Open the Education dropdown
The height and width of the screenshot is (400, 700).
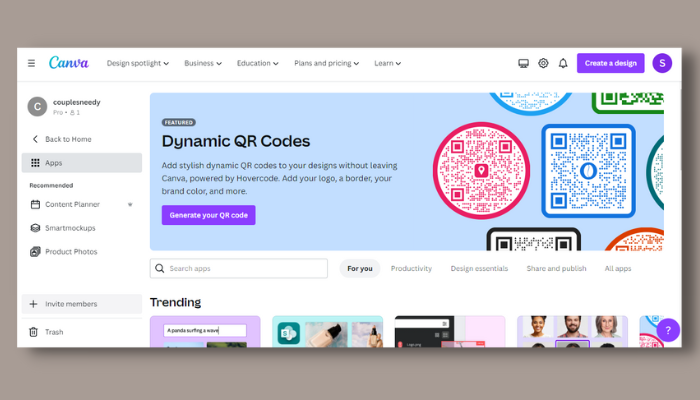tap(258, 63)
